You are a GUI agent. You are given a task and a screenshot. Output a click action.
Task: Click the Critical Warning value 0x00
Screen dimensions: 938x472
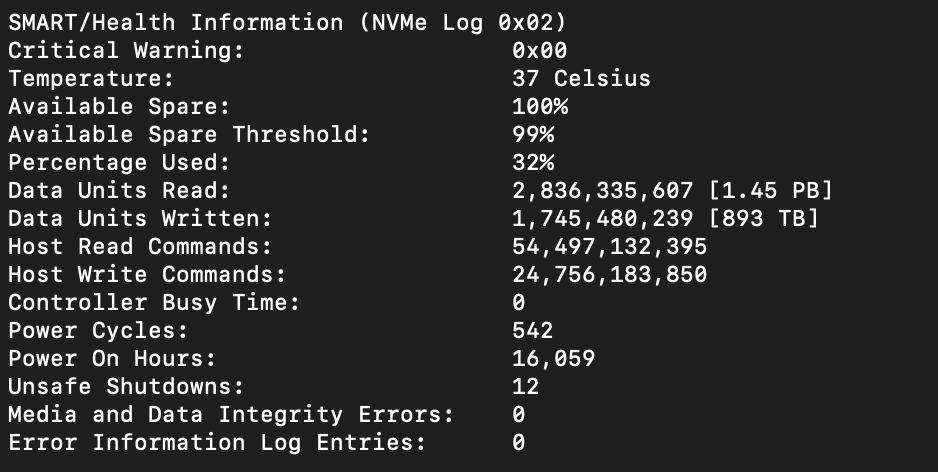coord(540,50)
